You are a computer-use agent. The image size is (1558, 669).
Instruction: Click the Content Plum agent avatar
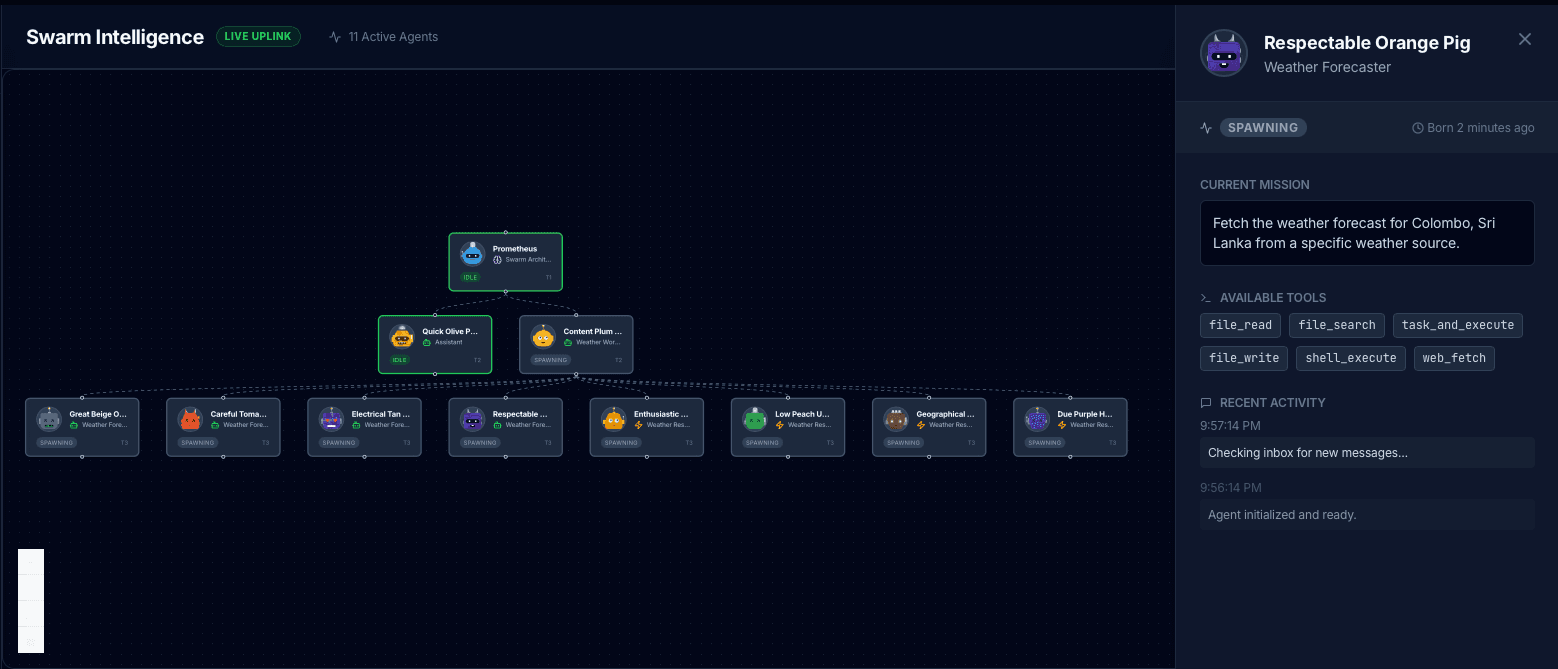tap(543, 336)
